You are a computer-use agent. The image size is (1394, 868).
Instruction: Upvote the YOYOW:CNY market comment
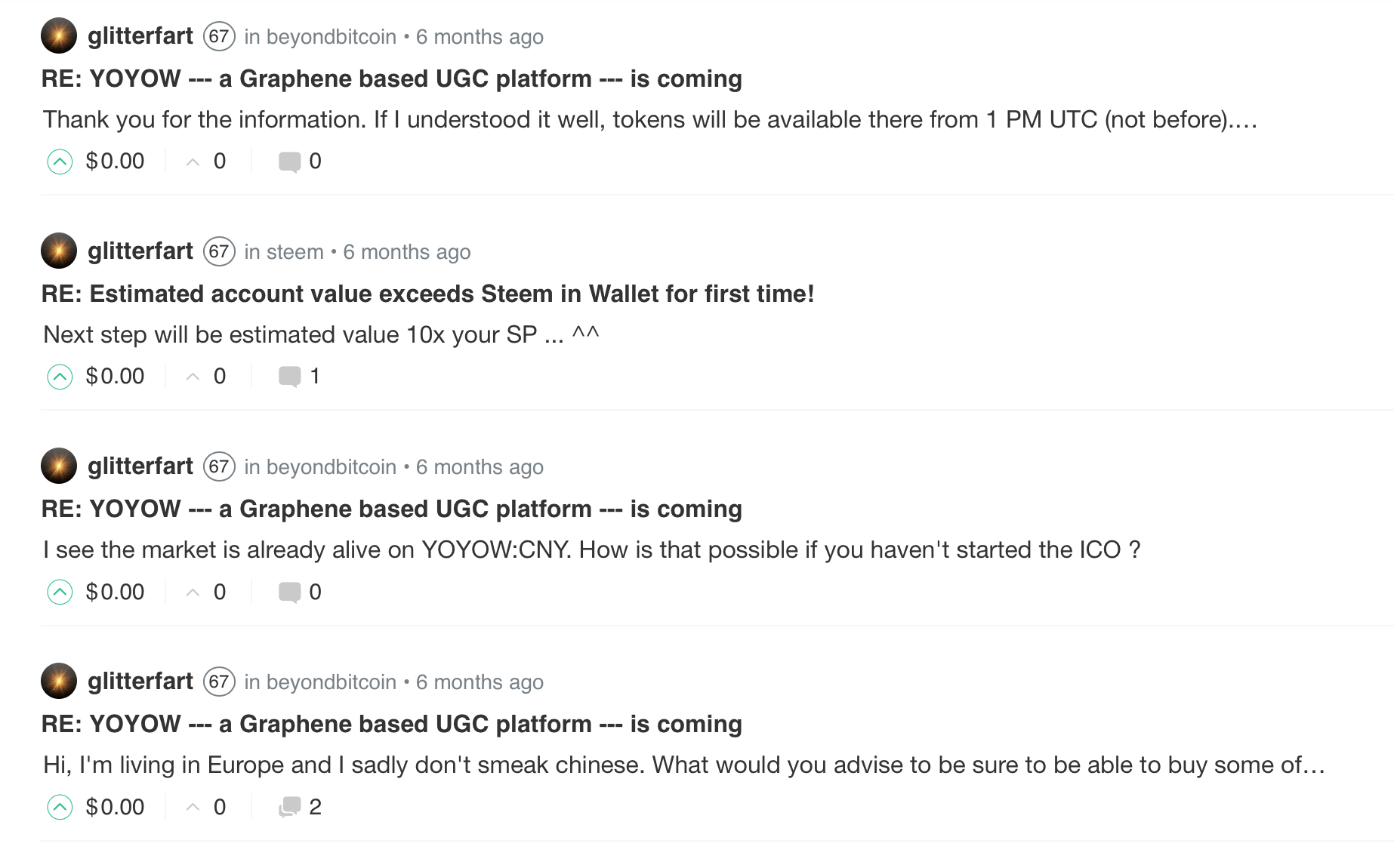click(60, 593)
